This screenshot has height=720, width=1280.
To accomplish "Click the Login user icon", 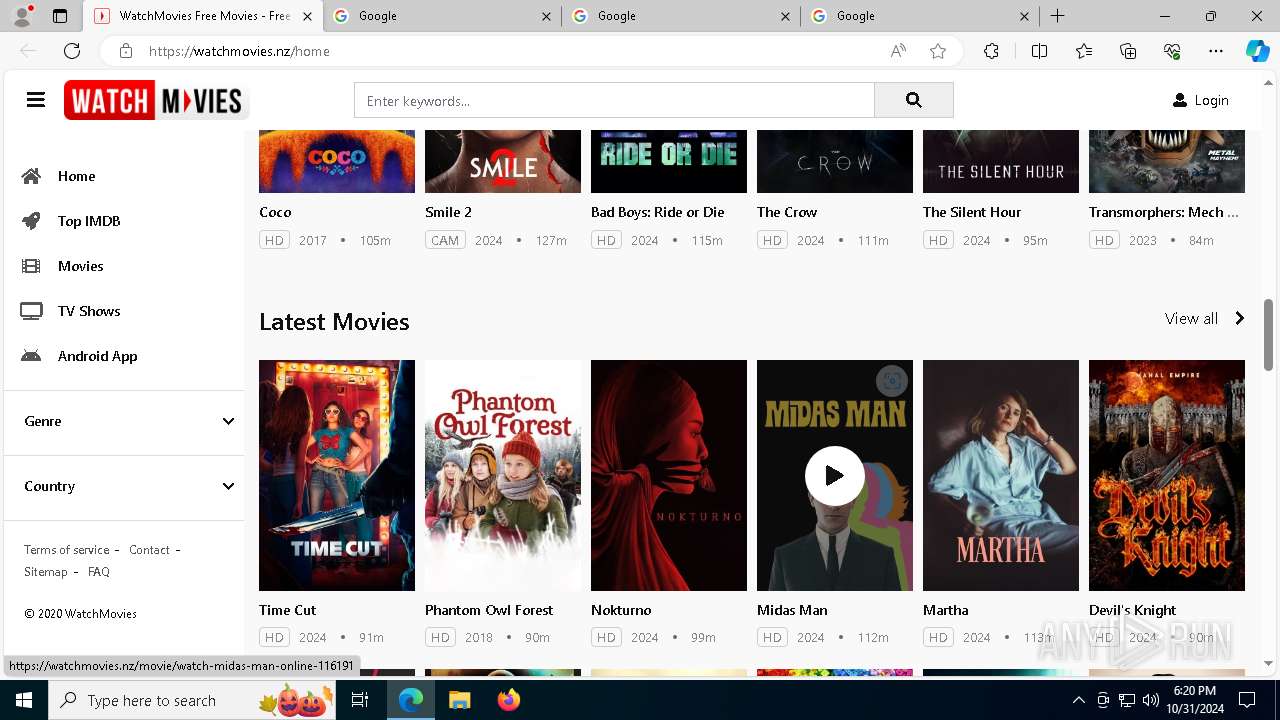I will point(1180,100).
